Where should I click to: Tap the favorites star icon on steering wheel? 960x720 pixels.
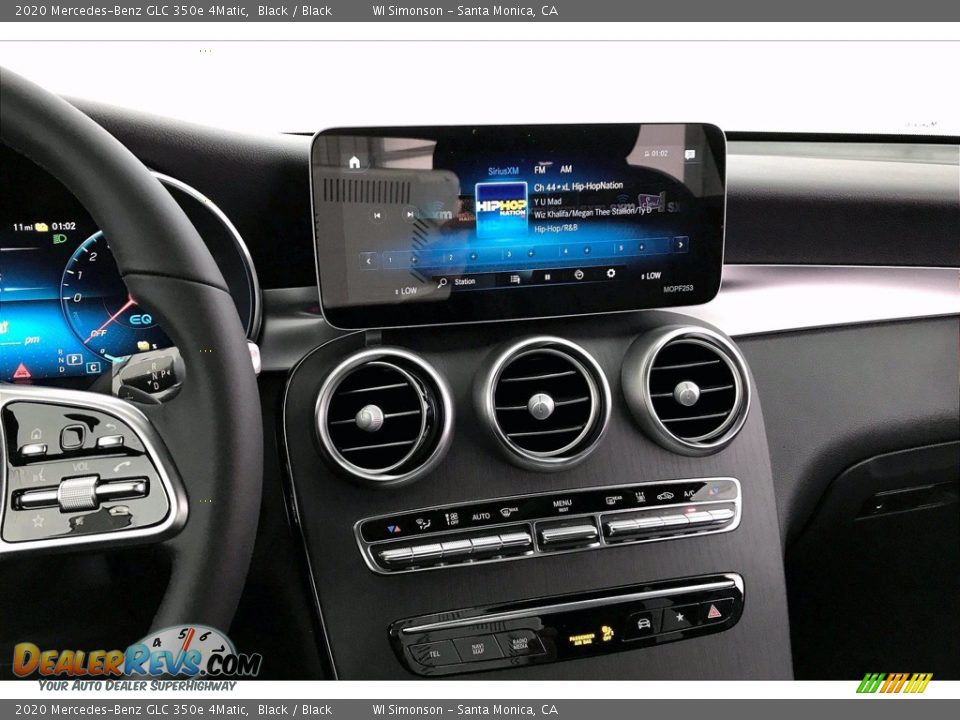point(38,520)
